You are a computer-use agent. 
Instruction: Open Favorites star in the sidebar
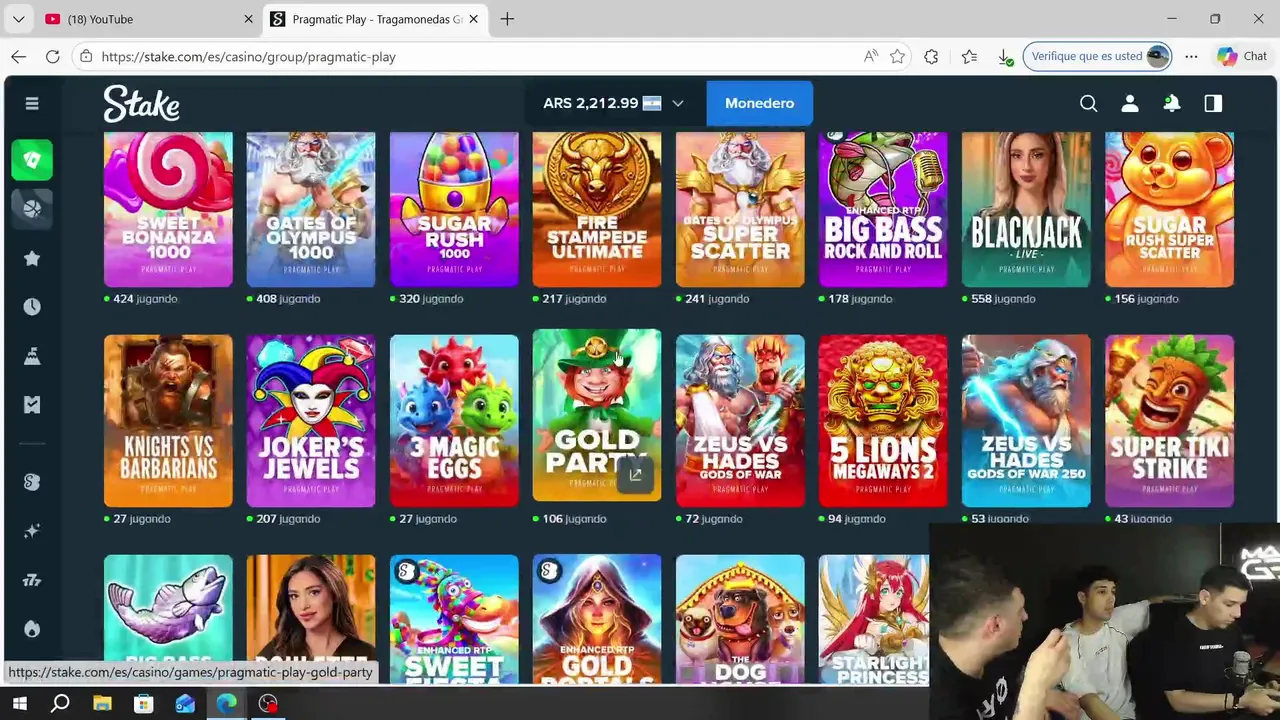pos(32,258)
